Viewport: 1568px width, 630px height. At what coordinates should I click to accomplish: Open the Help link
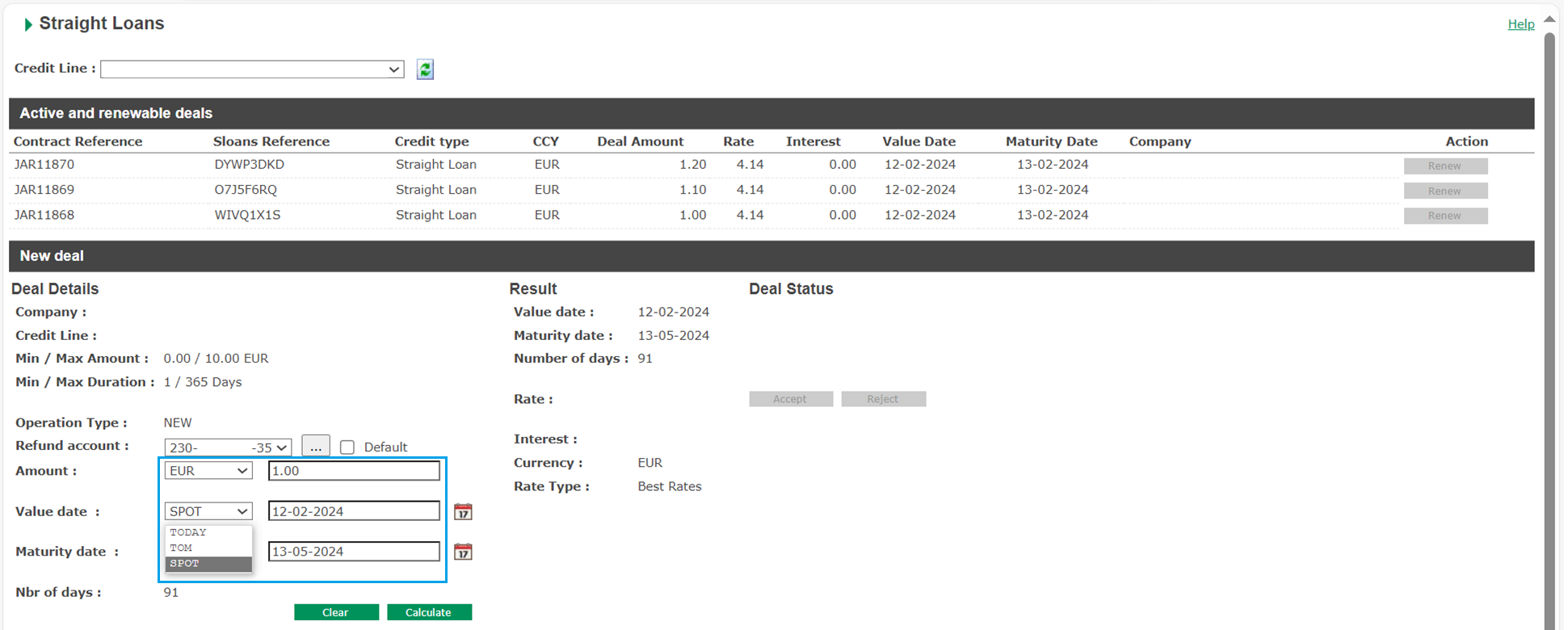click(1520, 24)
